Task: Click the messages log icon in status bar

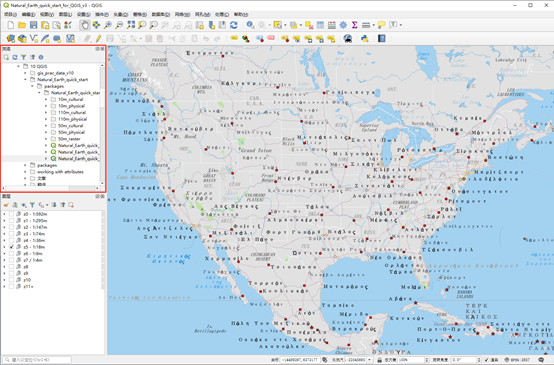Action: click(x=541, y=360)
